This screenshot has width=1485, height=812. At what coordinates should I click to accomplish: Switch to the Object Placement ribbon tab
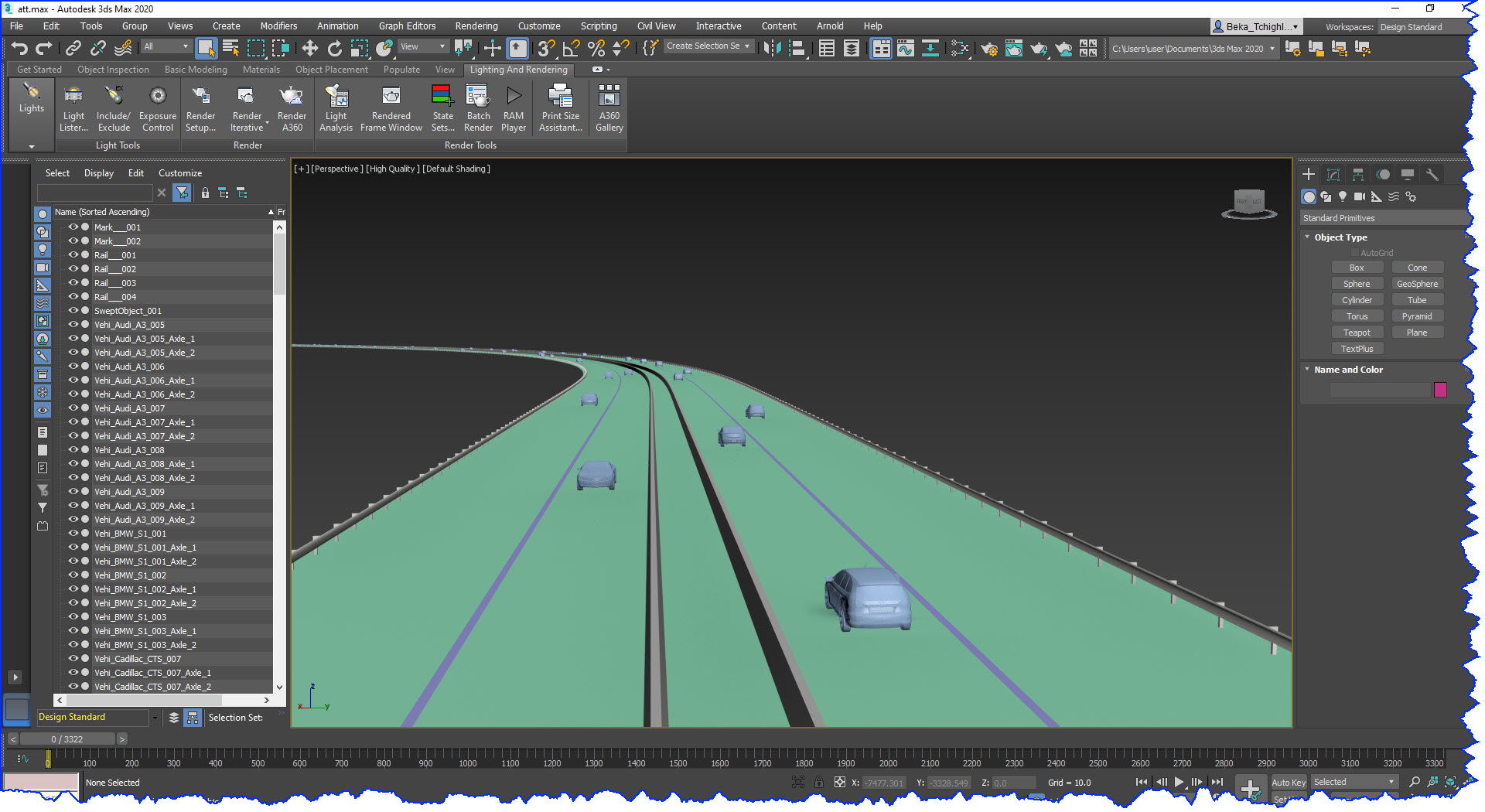(332, 69)
